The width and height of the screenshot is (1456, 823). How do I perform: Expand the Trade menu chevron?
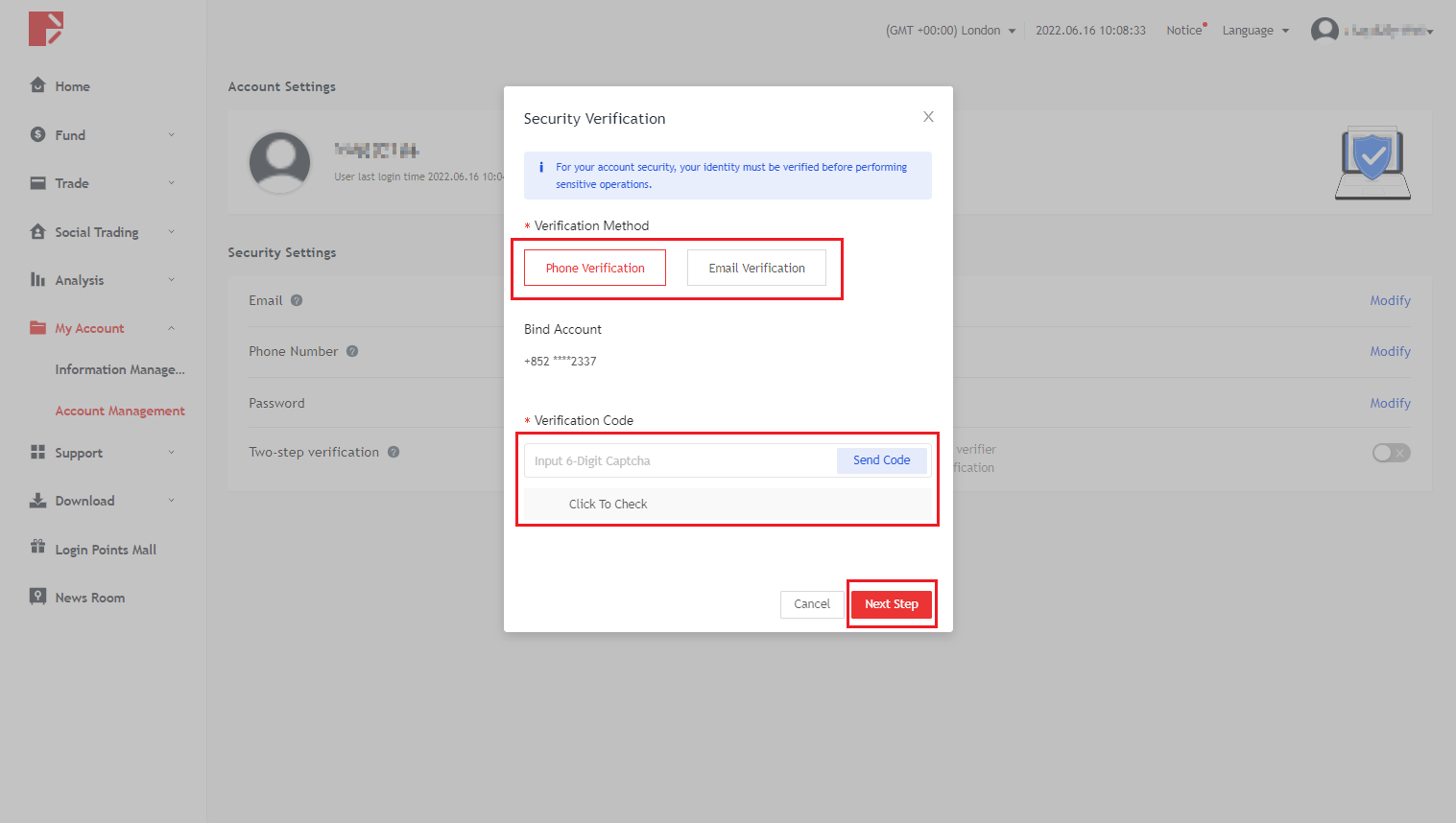(172, 183)
